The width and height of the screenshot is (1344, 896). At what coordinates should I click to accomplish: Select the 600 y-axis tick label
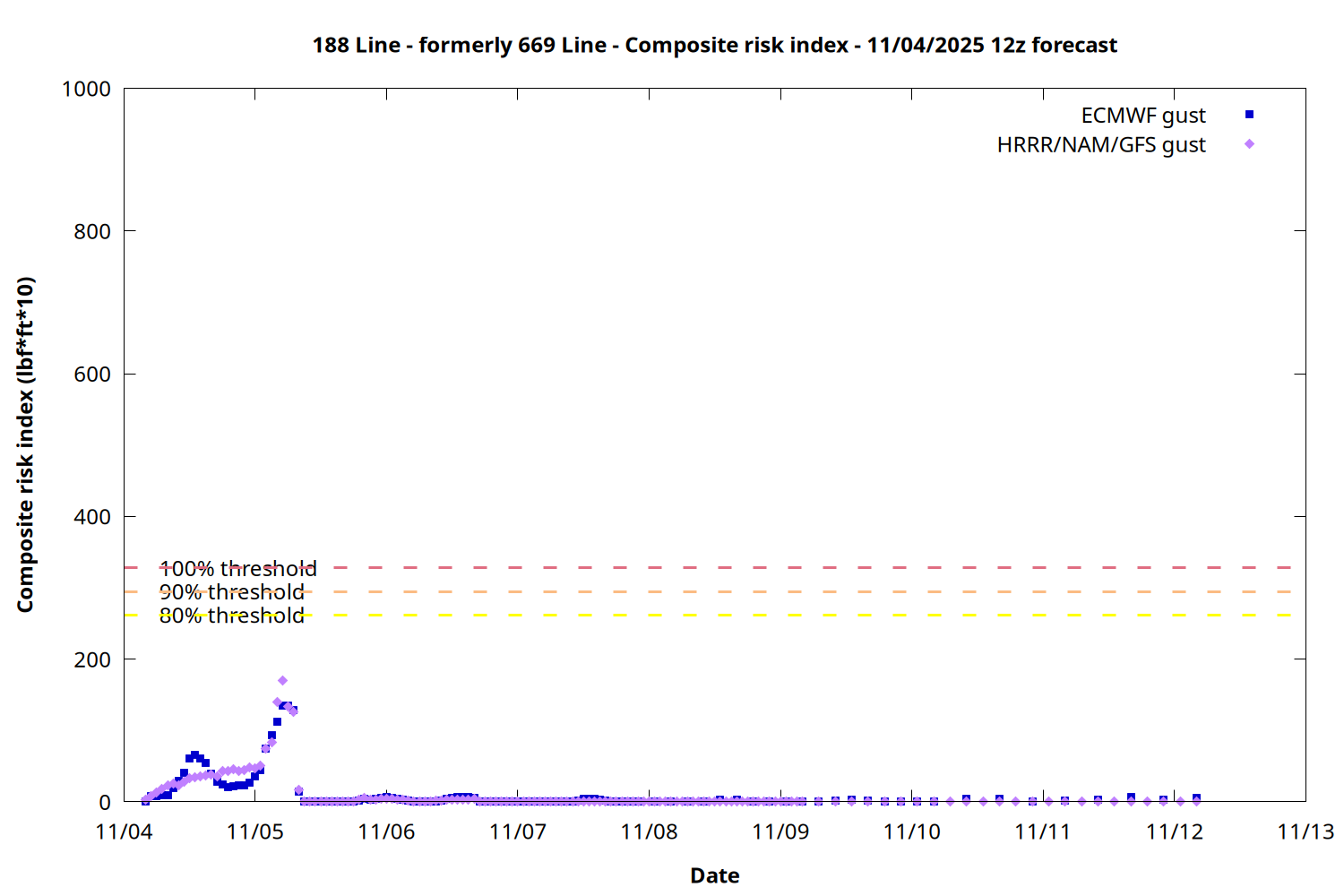click(92, 375)
